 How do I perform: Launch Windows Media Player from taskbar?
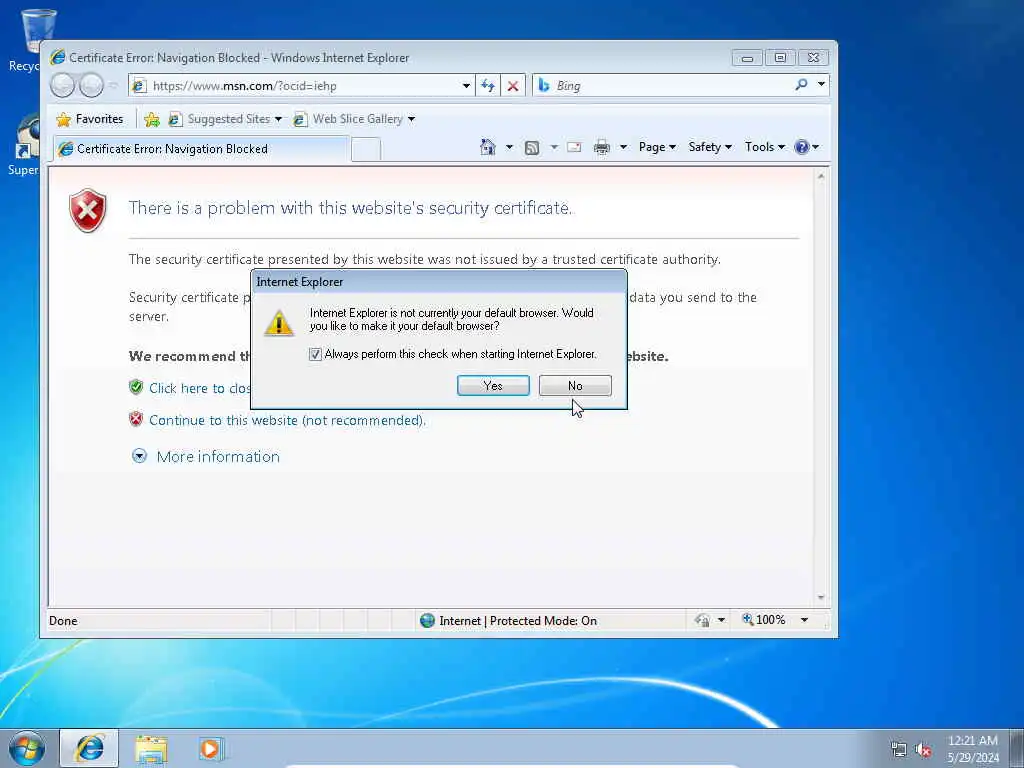(211, 748)
